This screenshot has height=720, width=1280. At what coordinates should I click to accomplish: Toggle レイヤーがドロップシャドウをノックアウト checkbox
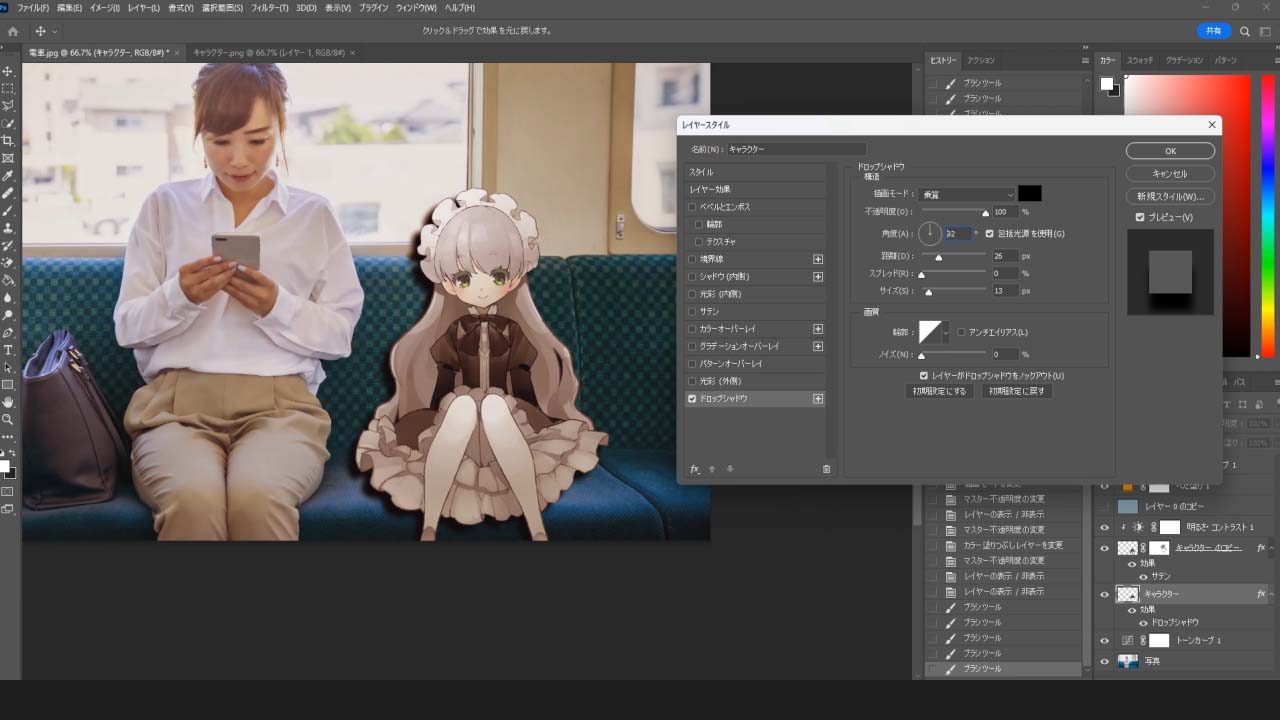924,376
